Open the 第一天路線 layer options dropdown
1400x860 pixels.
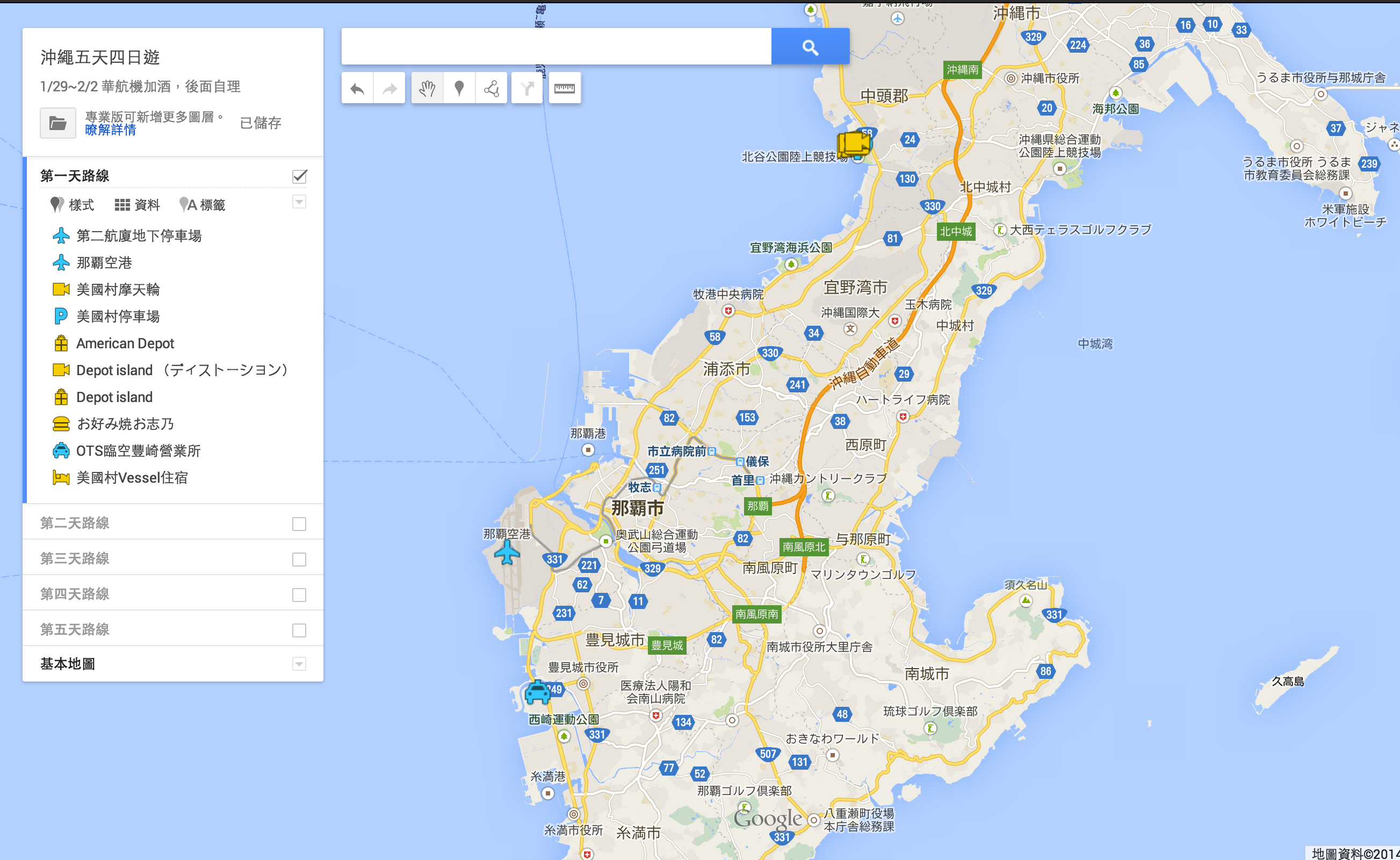(x=299, y=202)
